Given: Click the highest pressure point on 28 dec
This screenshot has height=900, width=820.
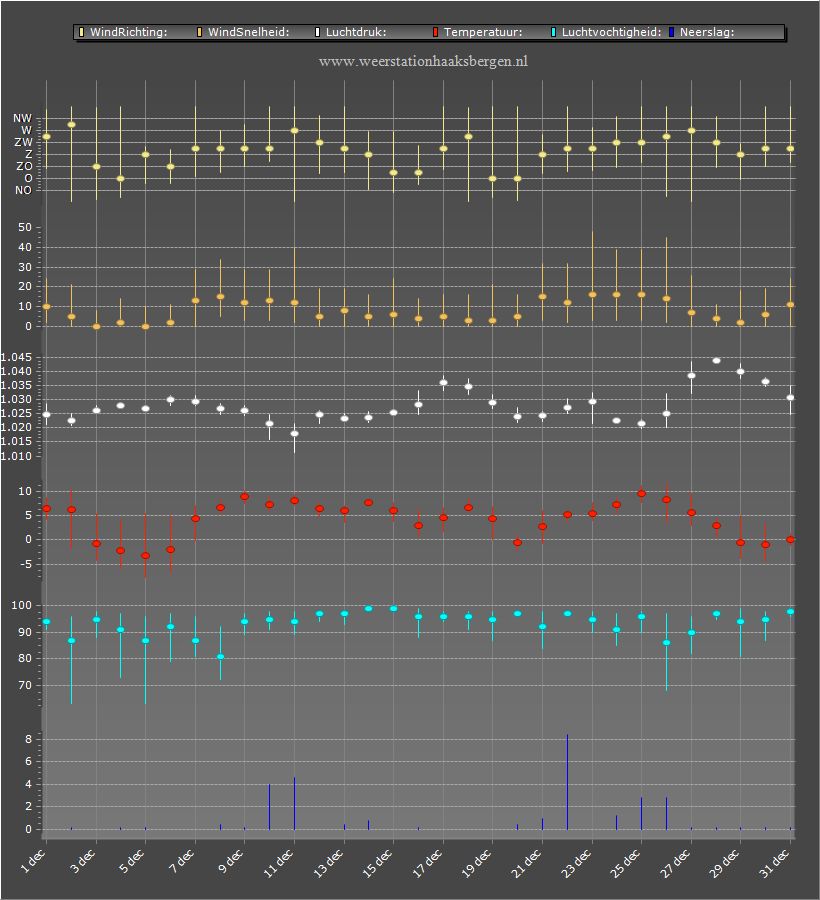Looking at the screenshot, I should pos(716,361).
